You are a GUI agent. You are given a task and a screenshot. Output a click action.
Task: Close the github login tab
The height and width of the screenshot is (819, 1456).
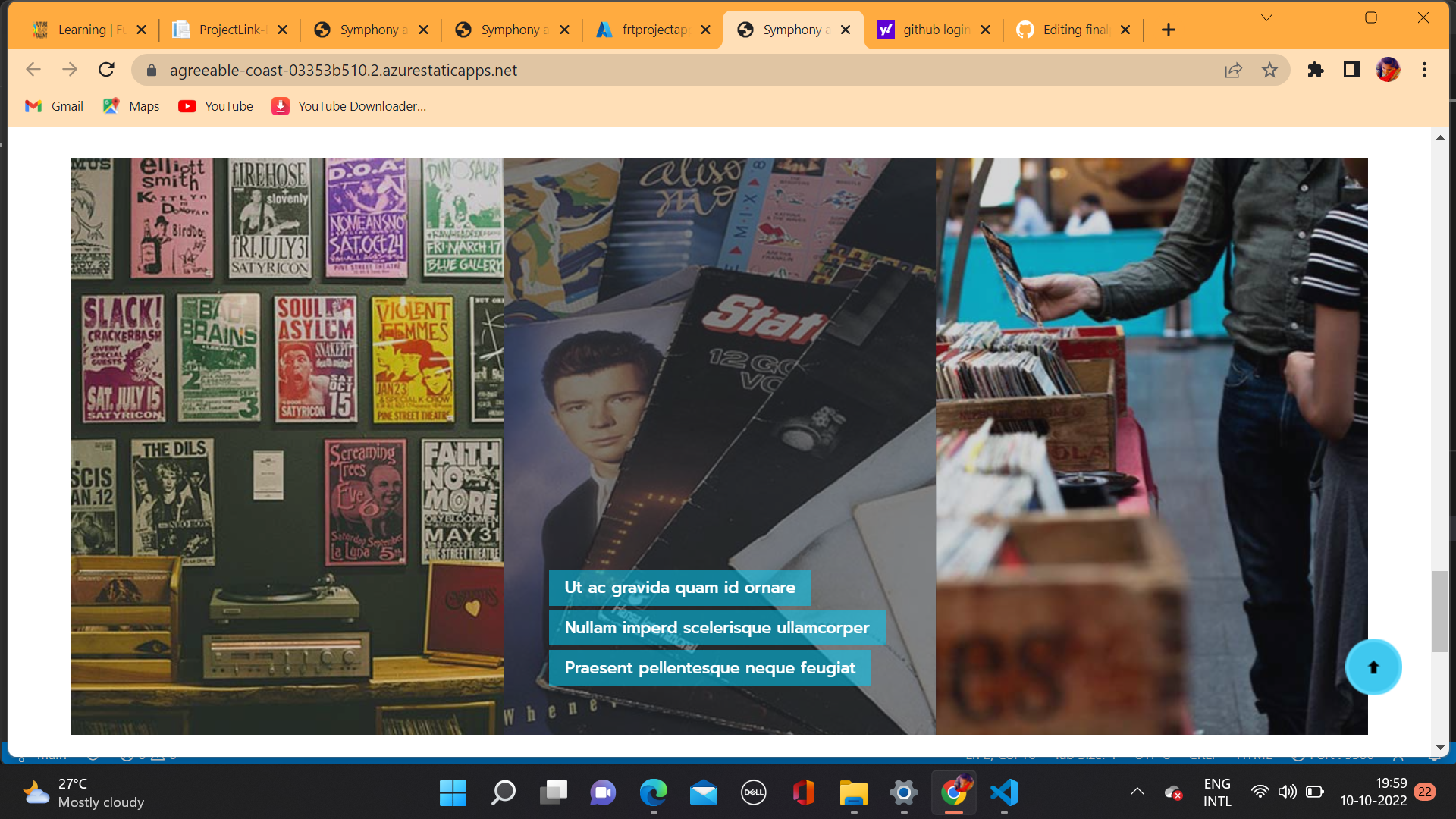point(985,30)
